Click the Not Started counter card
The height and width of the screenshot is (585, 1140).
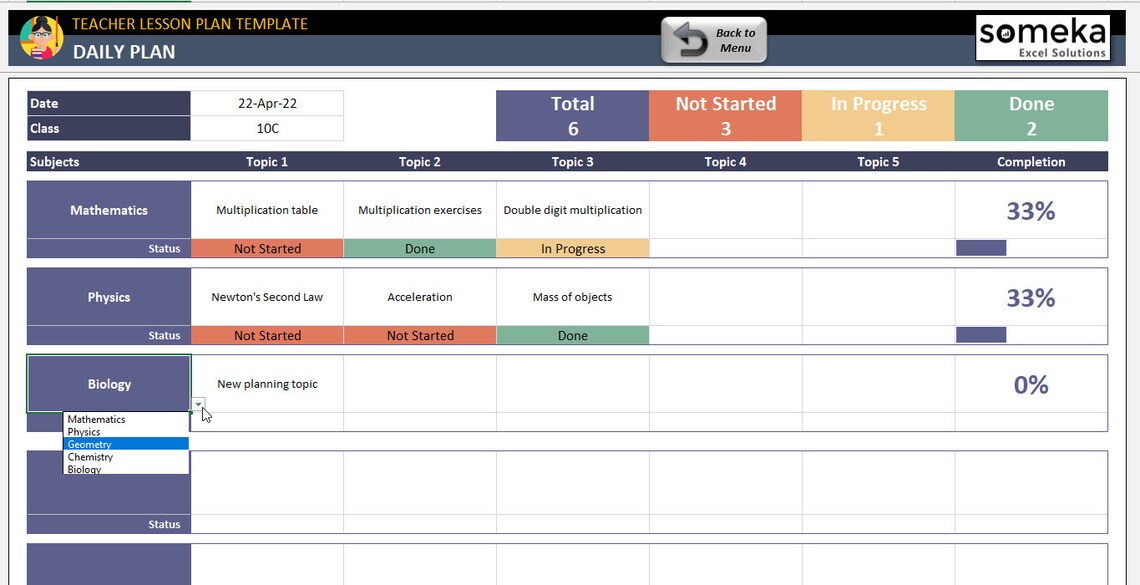[726, 114]
